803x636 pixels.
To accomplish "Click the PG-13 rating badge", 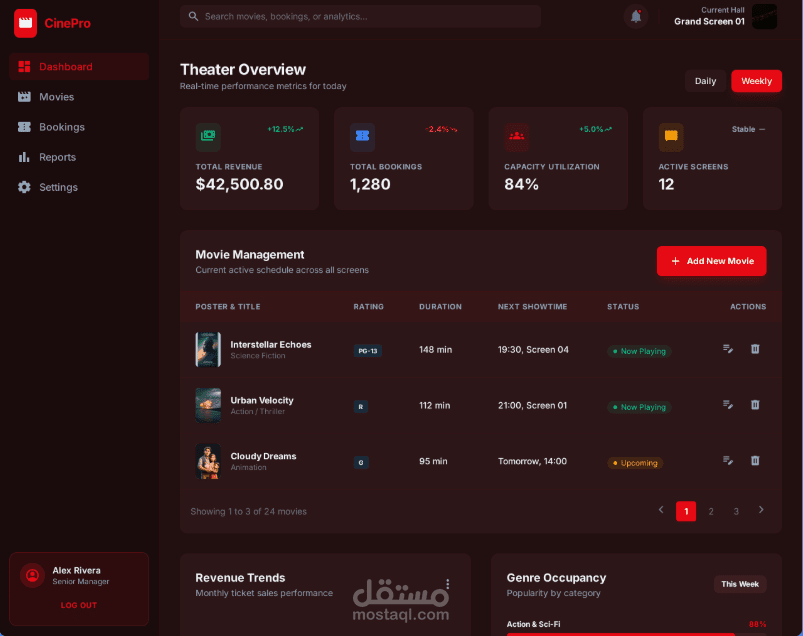I will point(368,351).
